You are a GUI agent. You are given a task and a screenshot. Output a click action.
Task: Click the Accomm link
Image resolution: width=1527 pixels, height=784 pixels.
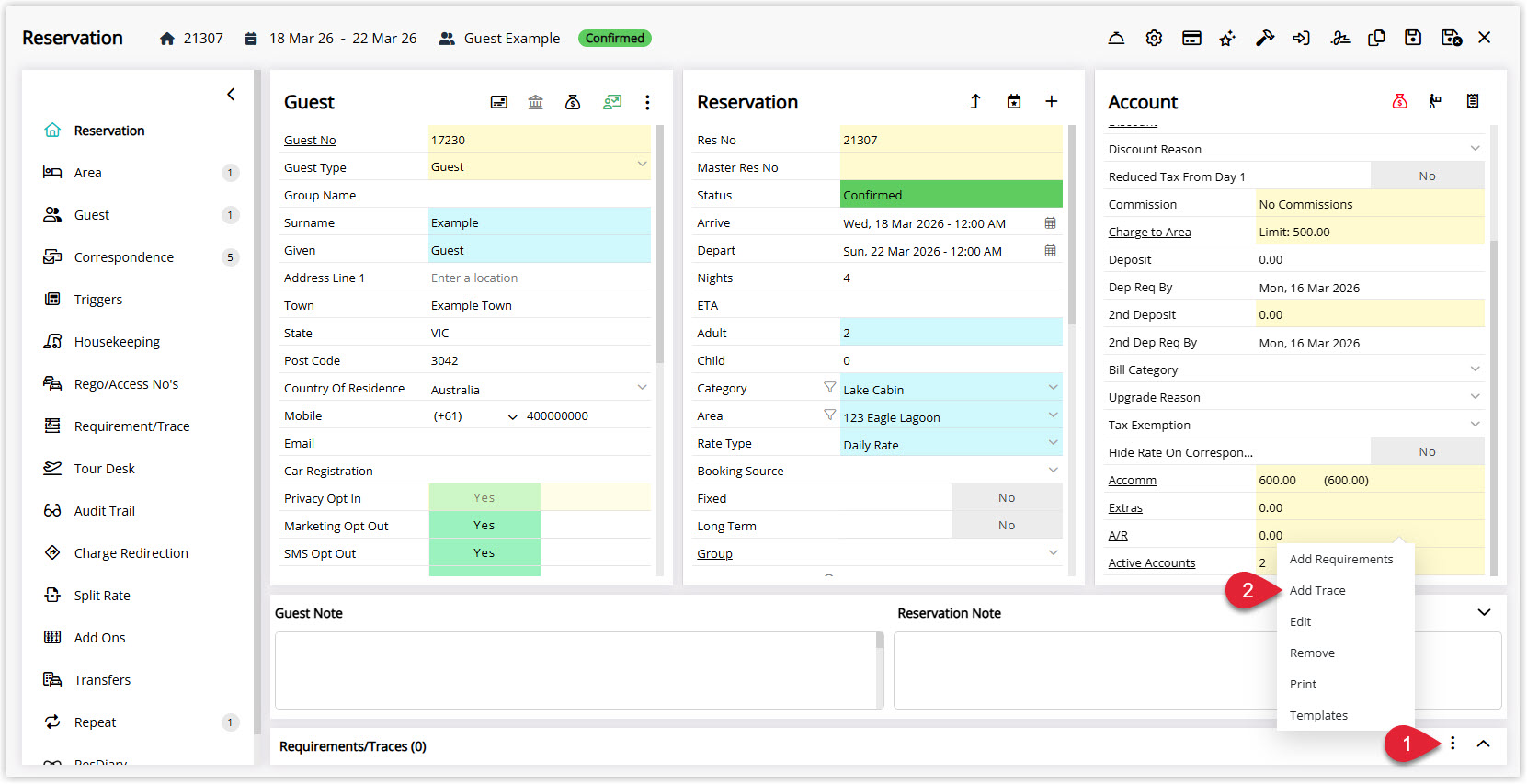pyautogui.click(x=1132, y=480)
